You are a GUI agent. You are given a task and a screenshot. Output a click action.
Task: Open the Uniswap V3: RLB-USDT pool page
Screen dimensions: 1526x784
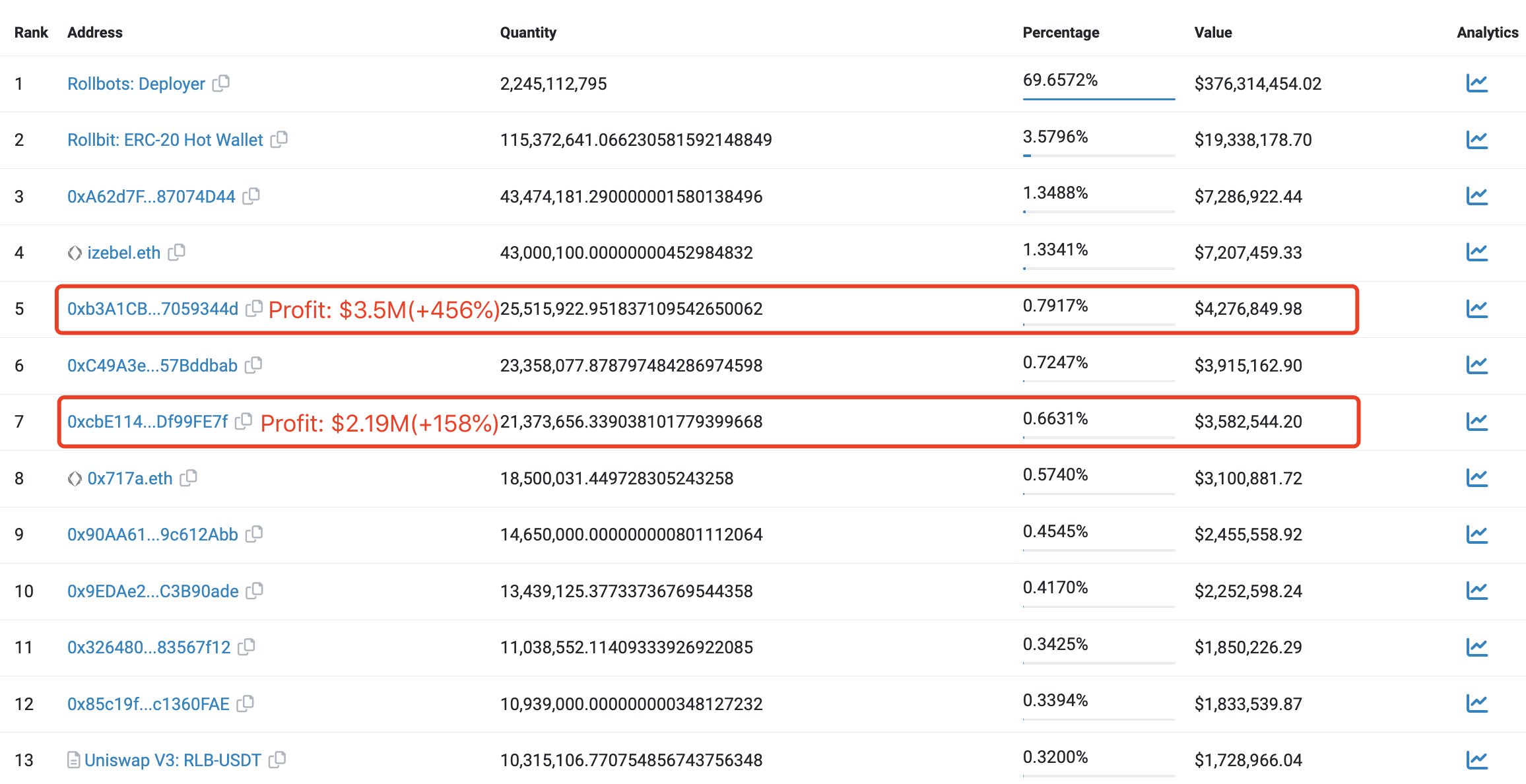tap(174, 760)
